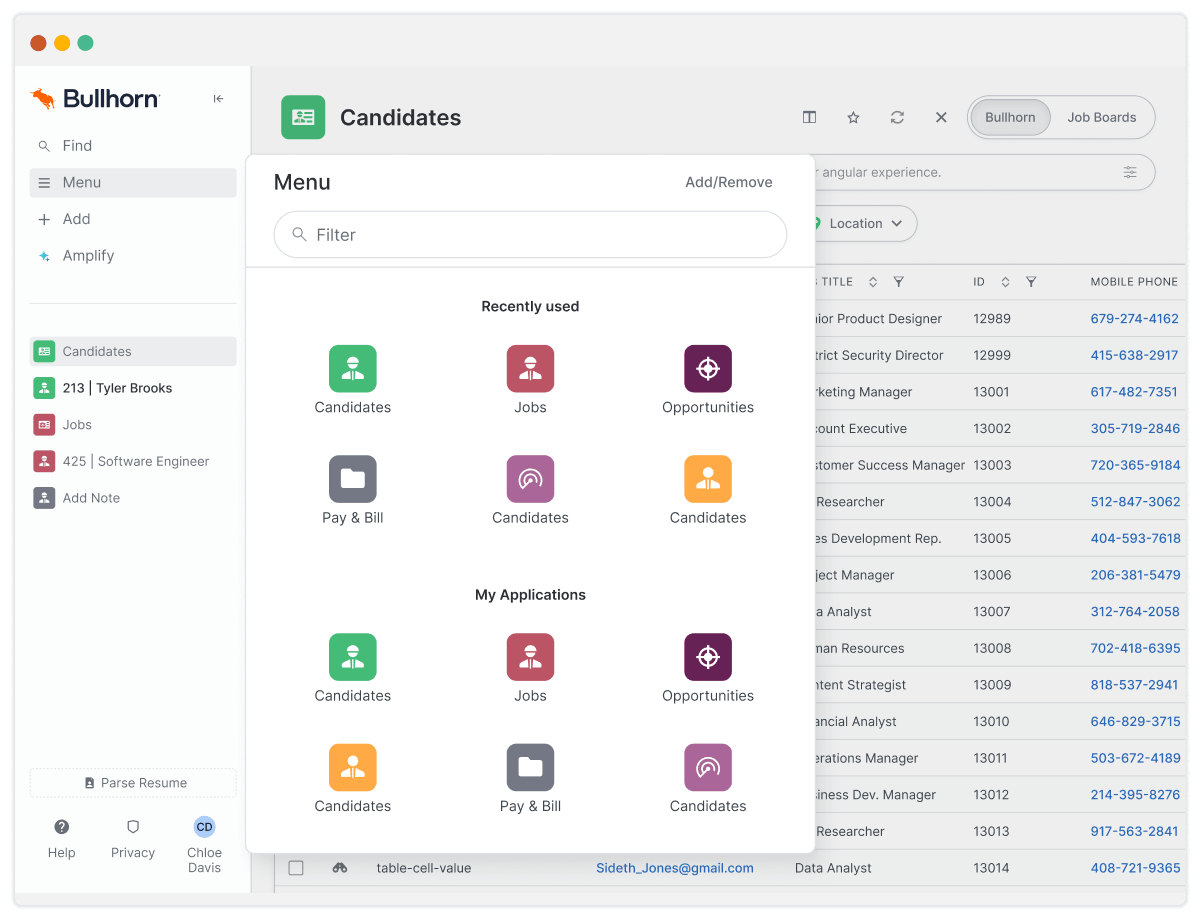Sort the table by ID column arrows
This screenshot has height=920, width=1200.
coord(1005,282)
